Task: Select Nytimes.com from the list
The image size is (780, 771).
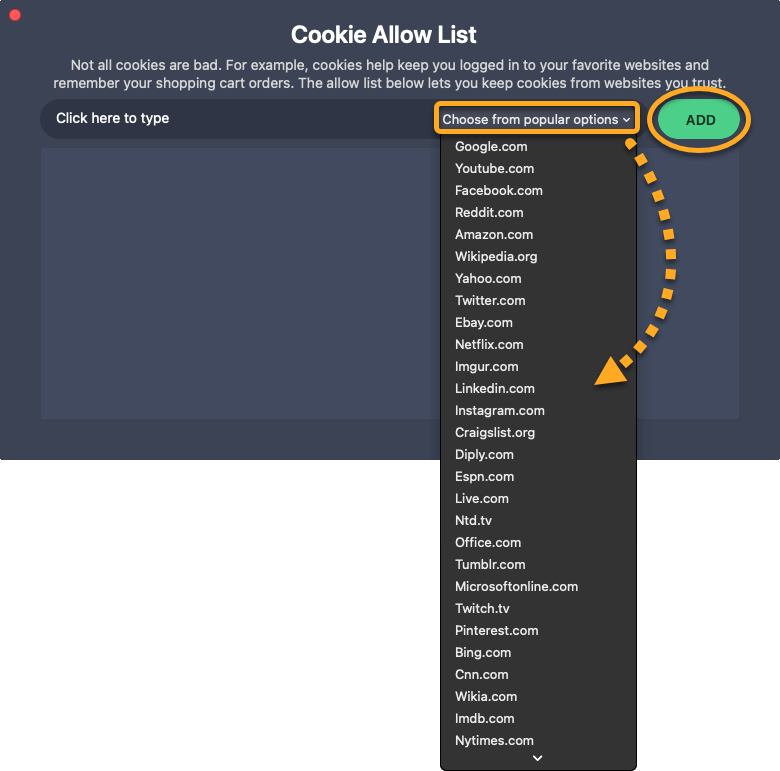Action: point(494,741)
